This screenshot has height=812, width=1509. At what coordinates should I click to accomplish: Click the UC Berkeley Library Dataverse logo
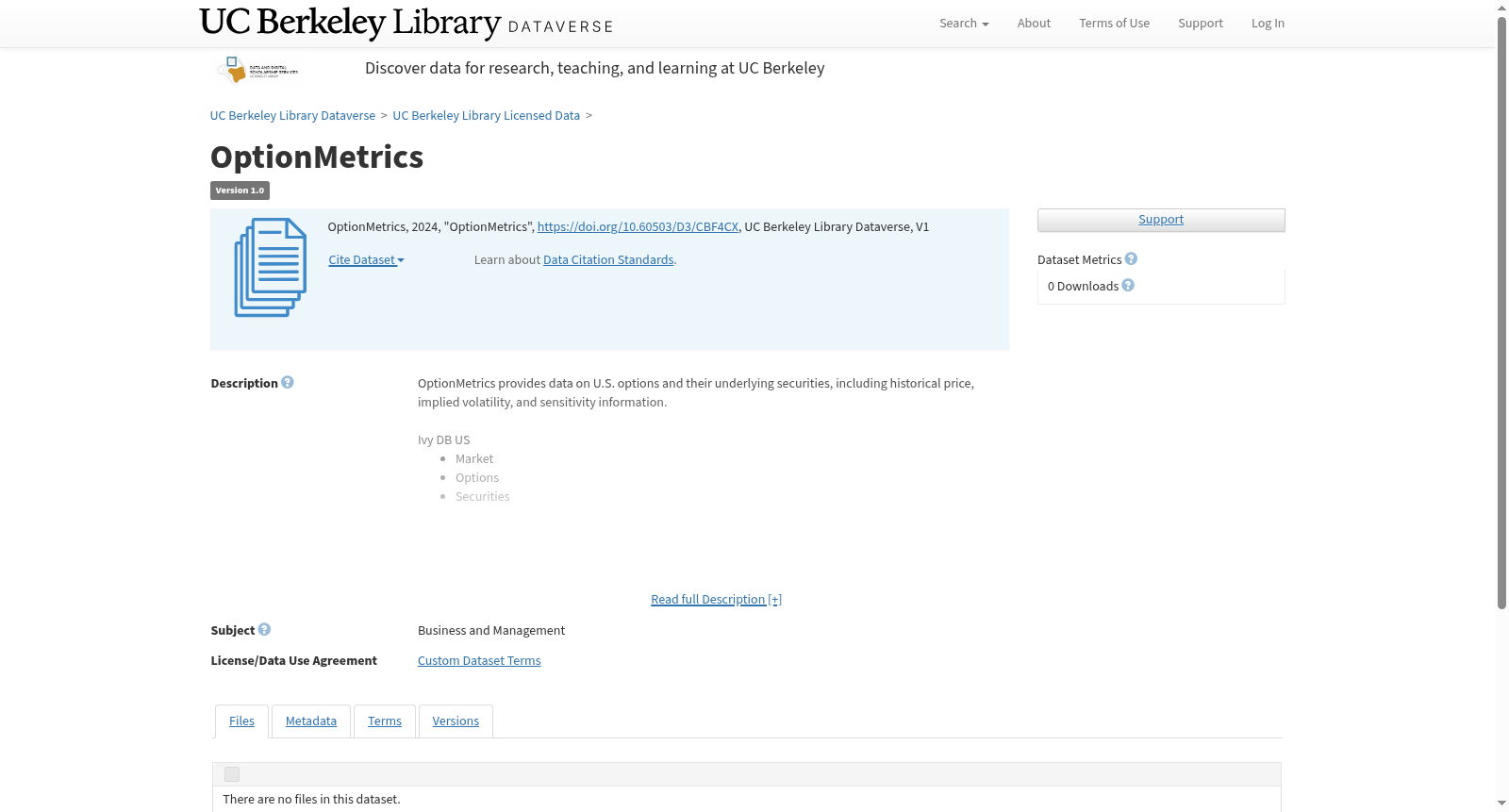pos(406,23)
